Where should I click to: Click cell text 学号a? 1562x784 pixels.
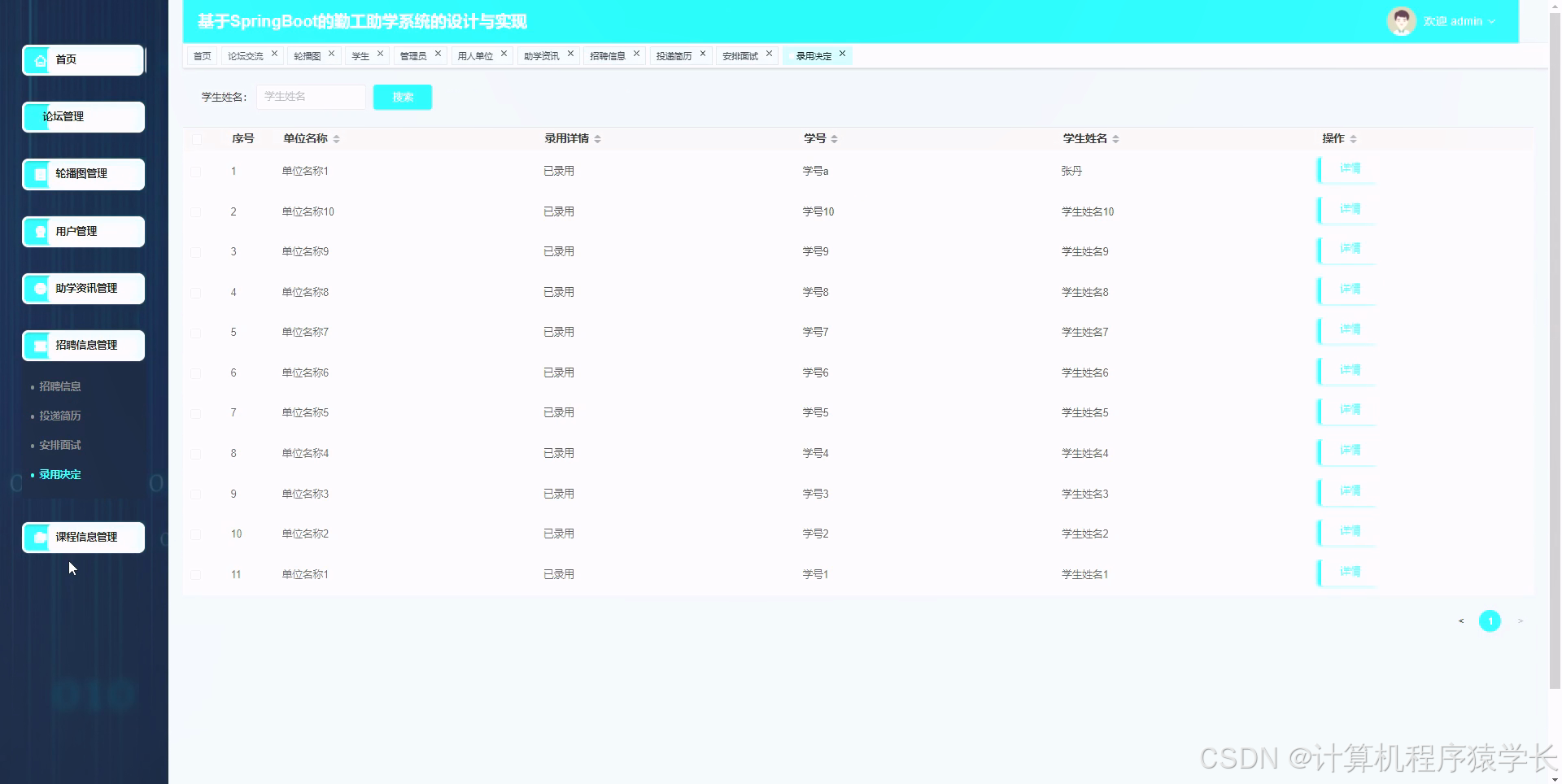pos(815,172)
